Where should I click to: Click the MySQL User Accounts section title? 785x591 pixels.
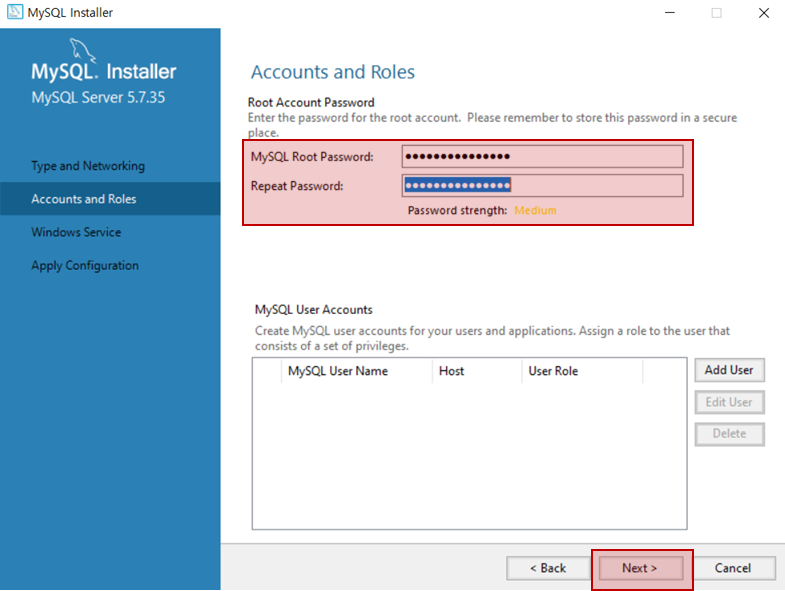click(313, 310)
